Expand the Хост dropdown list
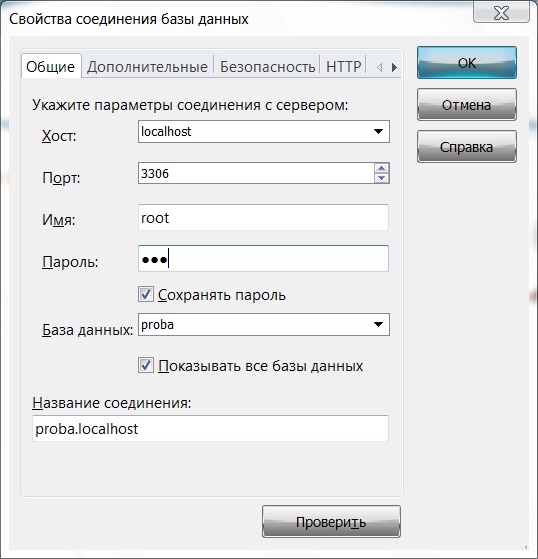The image size is (538, 559). (378, 132)
